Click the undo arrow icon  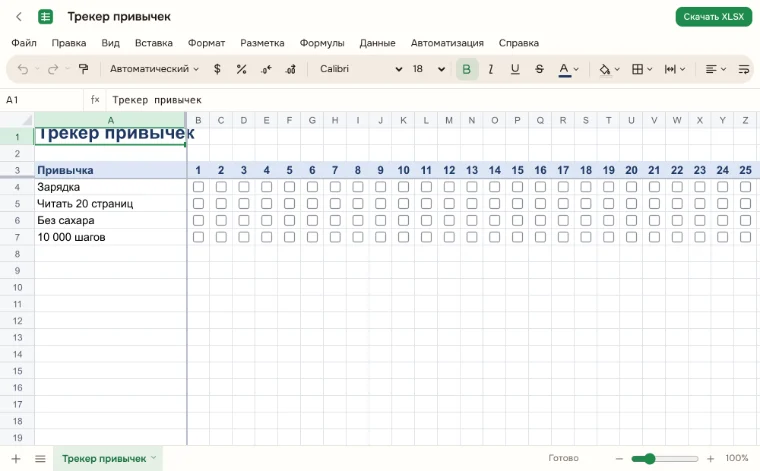pos(23,69)
